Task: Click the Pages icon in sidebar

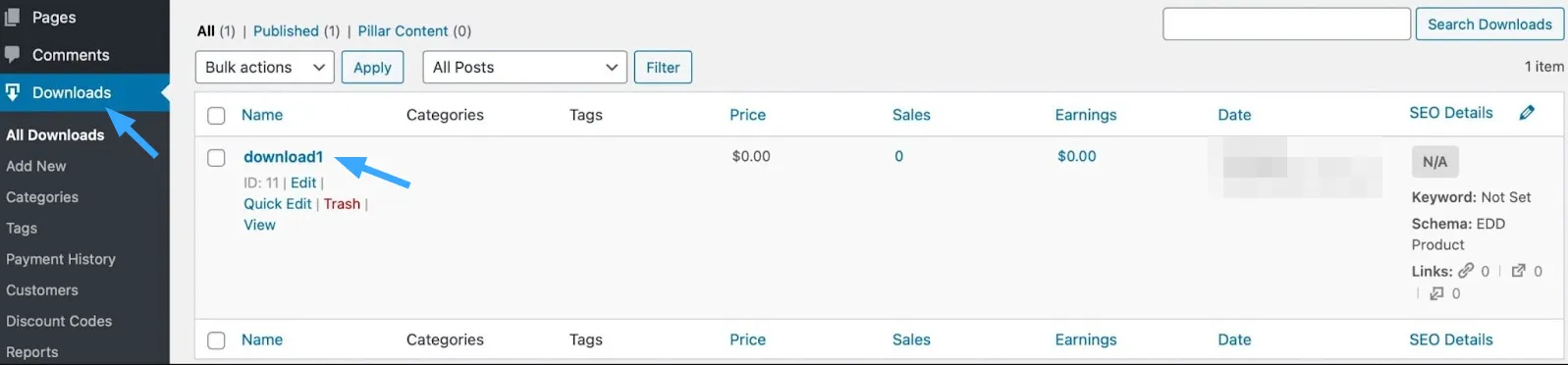Action: (x=12, y=17)
